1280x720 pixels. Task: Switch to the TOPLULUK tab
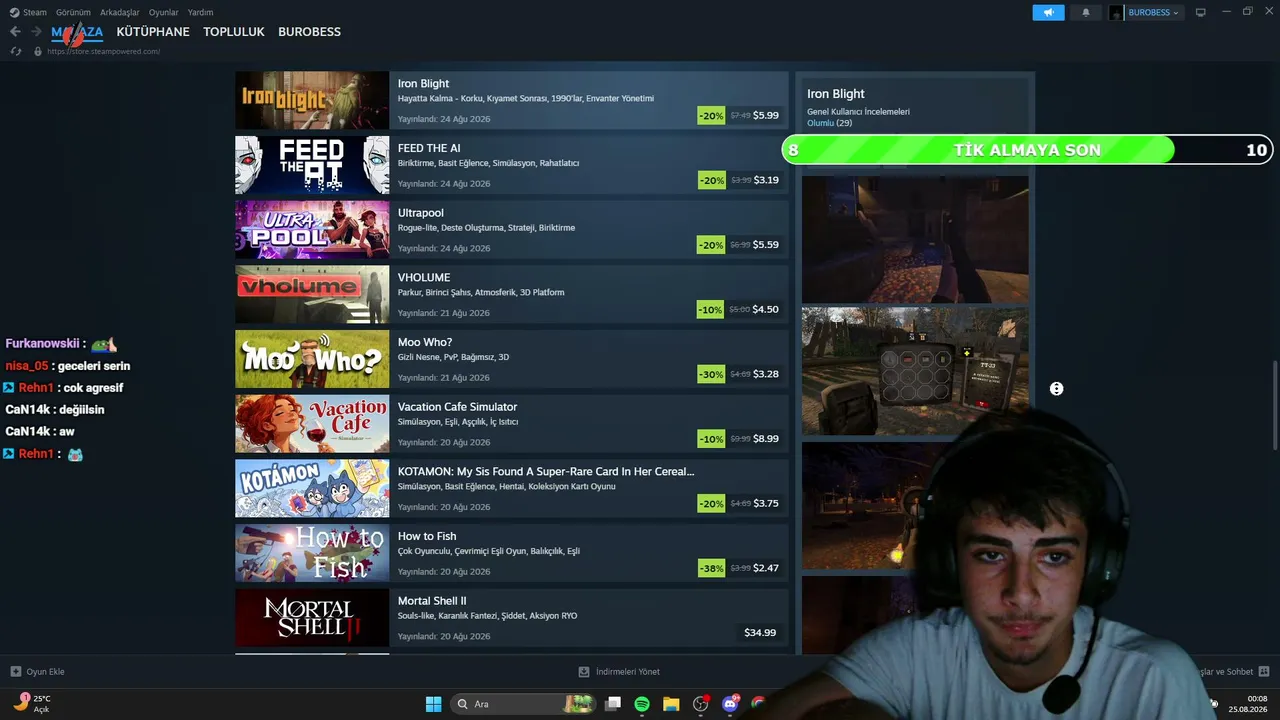234,32
